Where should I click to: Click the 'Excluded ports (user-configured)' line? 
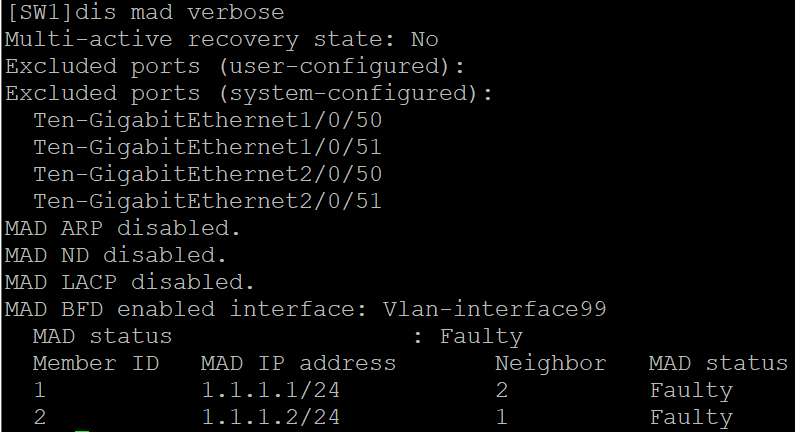235,67
